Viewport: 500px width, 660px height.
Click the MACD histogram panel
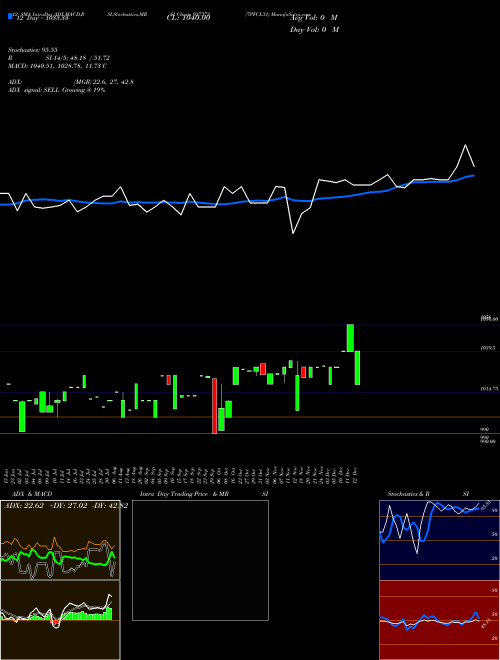(60, 620)
